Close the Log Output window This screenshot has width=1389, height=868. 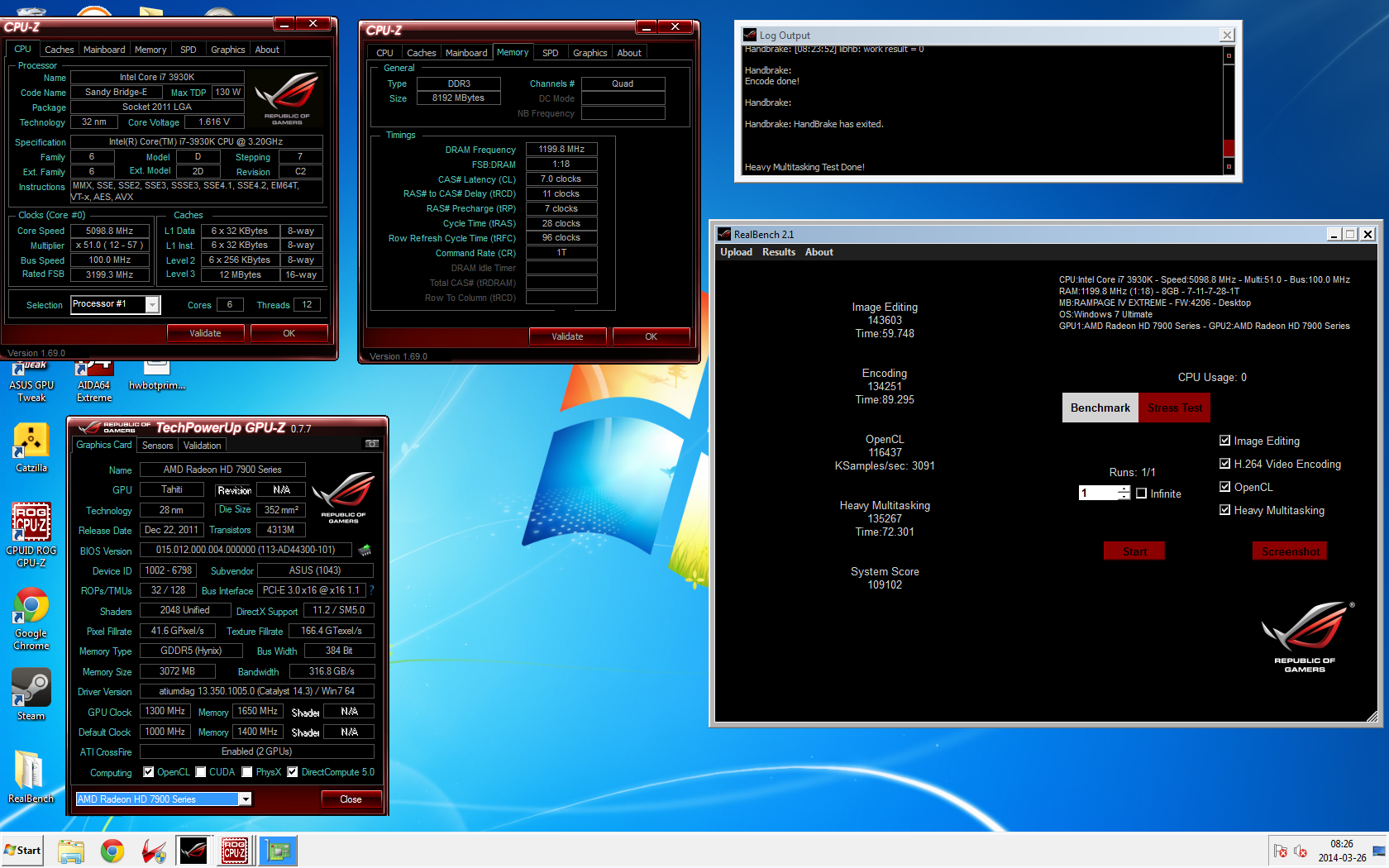coord(1227,35)
